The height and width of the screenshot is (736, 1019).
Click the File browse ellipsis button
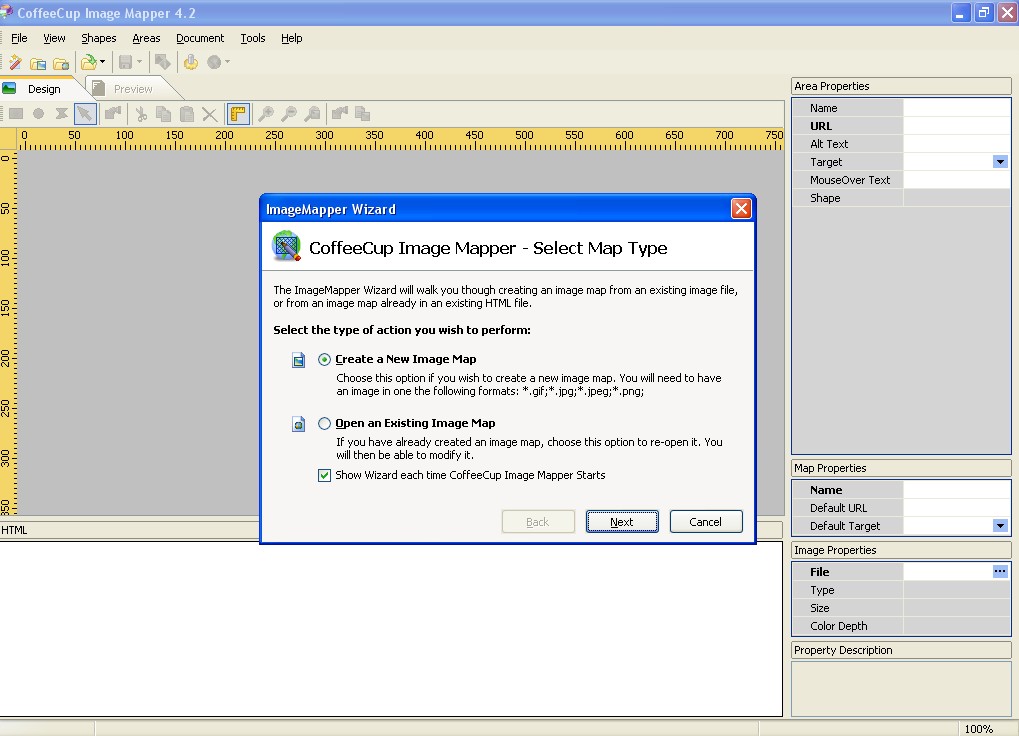click(x=1000, y=571)
